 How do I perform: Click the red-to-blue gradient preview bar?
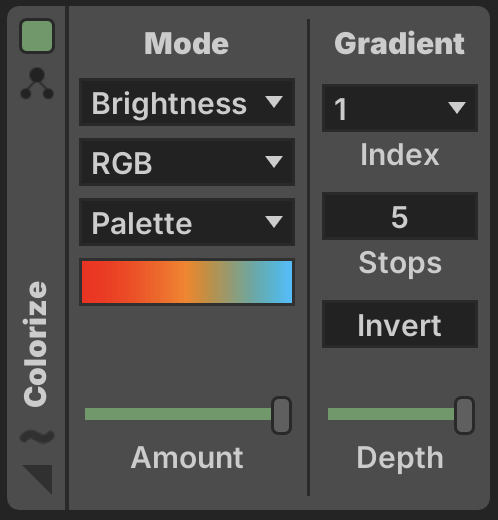click(x=187, y=282)
